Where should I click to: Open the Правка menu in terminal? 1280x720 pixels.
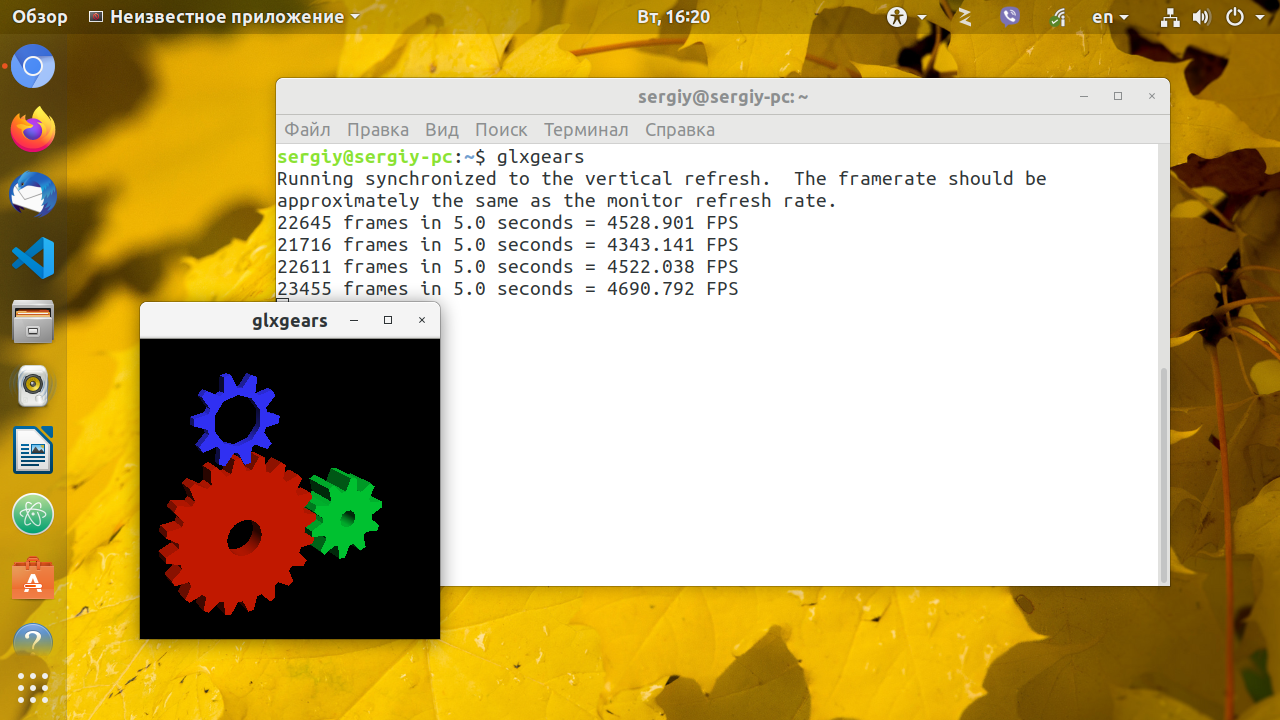click(378, 130)
